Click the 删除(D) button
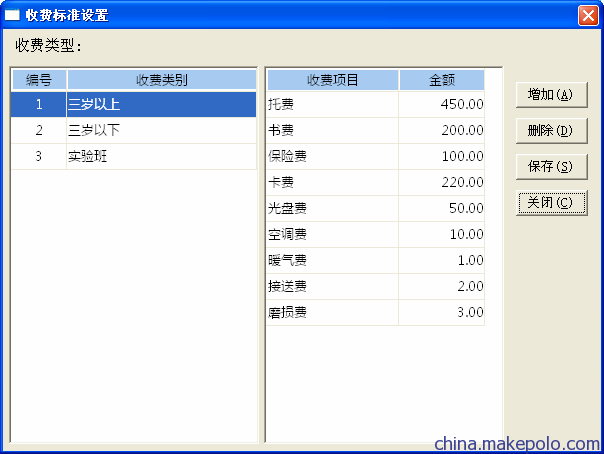604x454 pixels. (x=551, y=131)
